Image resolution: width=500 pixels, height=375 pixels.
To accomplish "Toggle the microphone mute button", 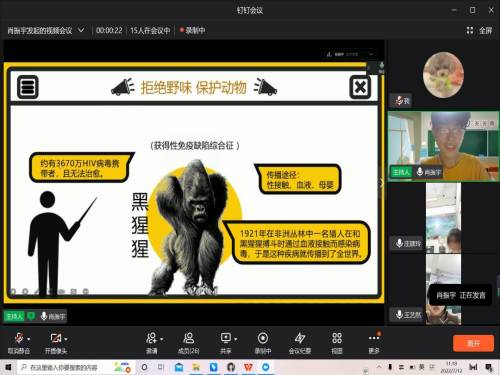I will (19, 338).
